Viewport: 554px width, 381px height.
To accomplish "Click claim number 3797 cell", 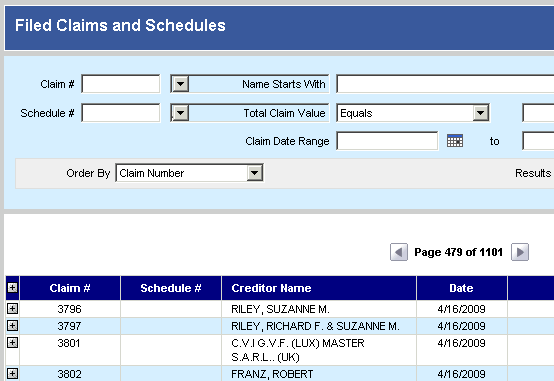I will [x=70, y=326].
